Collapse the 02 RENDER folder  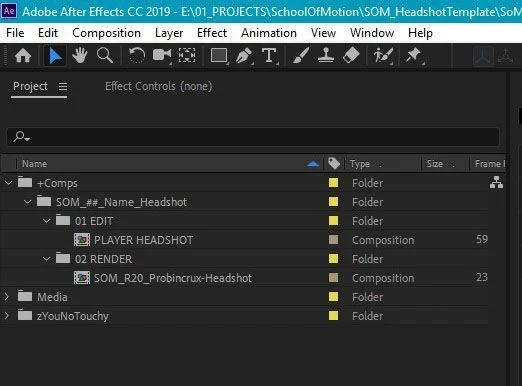coord(47,259)
